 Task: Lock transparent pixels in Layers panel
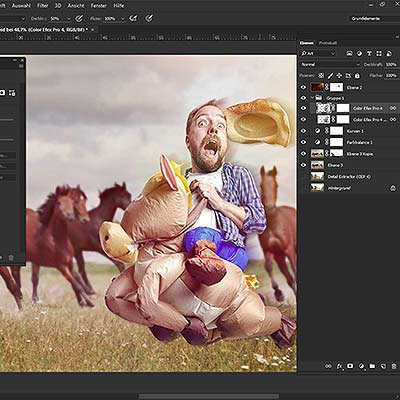click(x=321, y=76)
